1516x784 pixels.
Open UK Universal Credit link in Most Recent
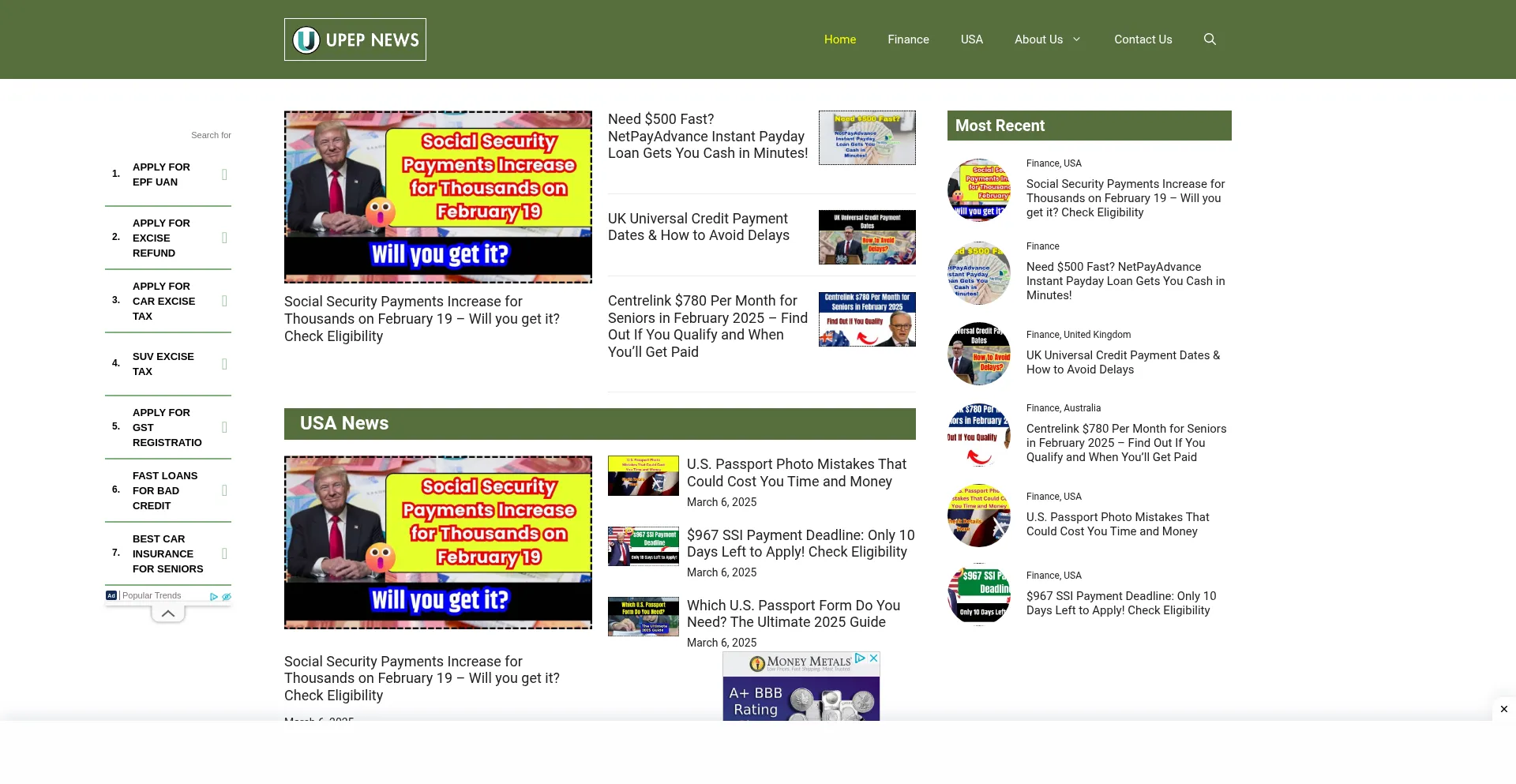click(1123, 362)
